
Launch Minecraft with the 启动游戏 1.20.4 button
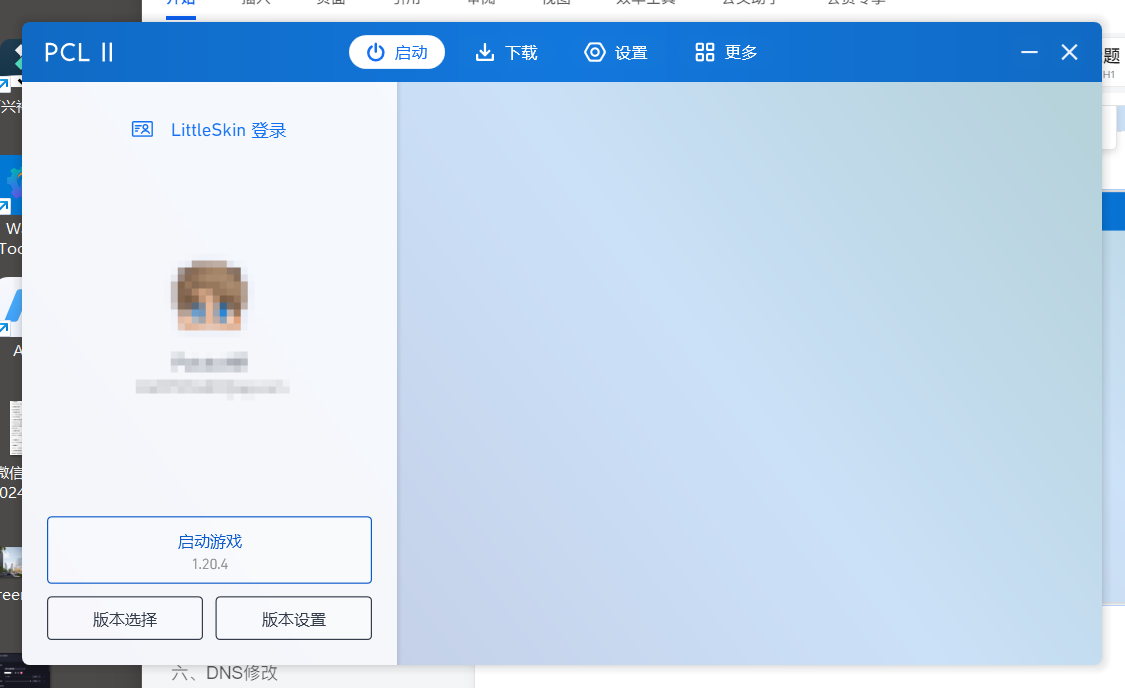(x=209, y=549)
